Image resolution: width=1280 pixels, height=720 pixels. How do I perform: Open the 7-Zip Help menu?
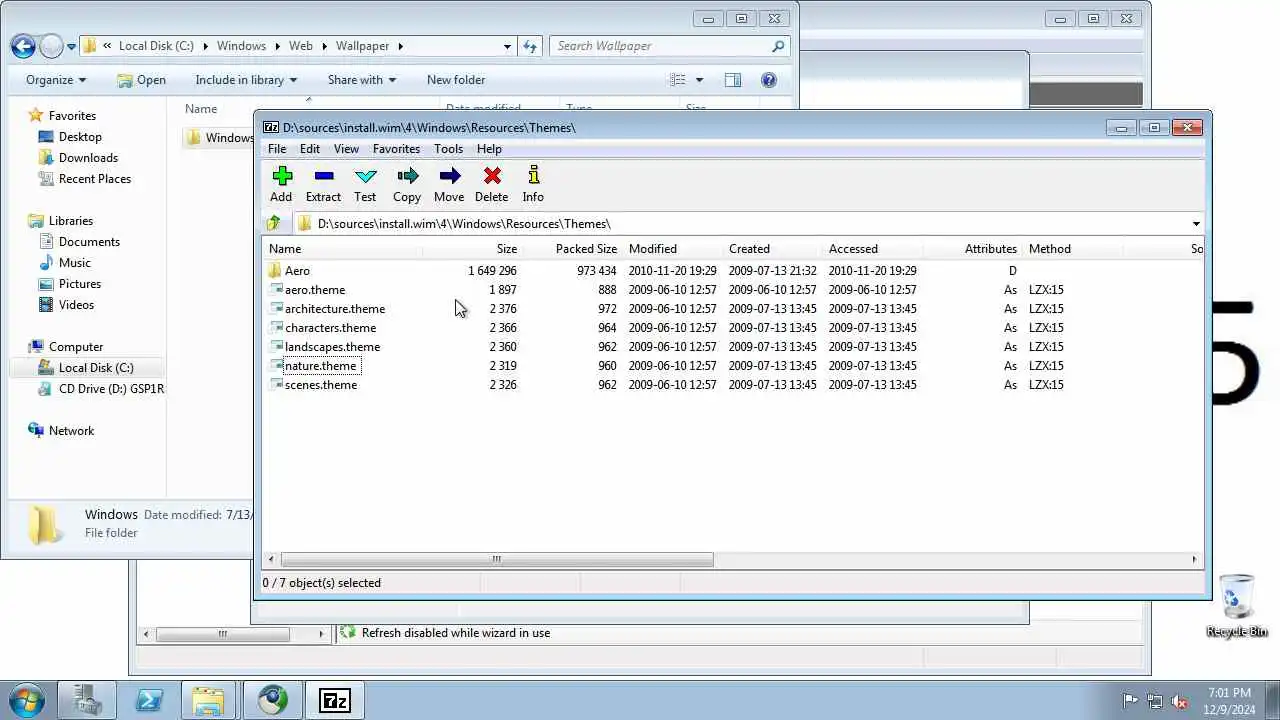click(x=489, y=149)
